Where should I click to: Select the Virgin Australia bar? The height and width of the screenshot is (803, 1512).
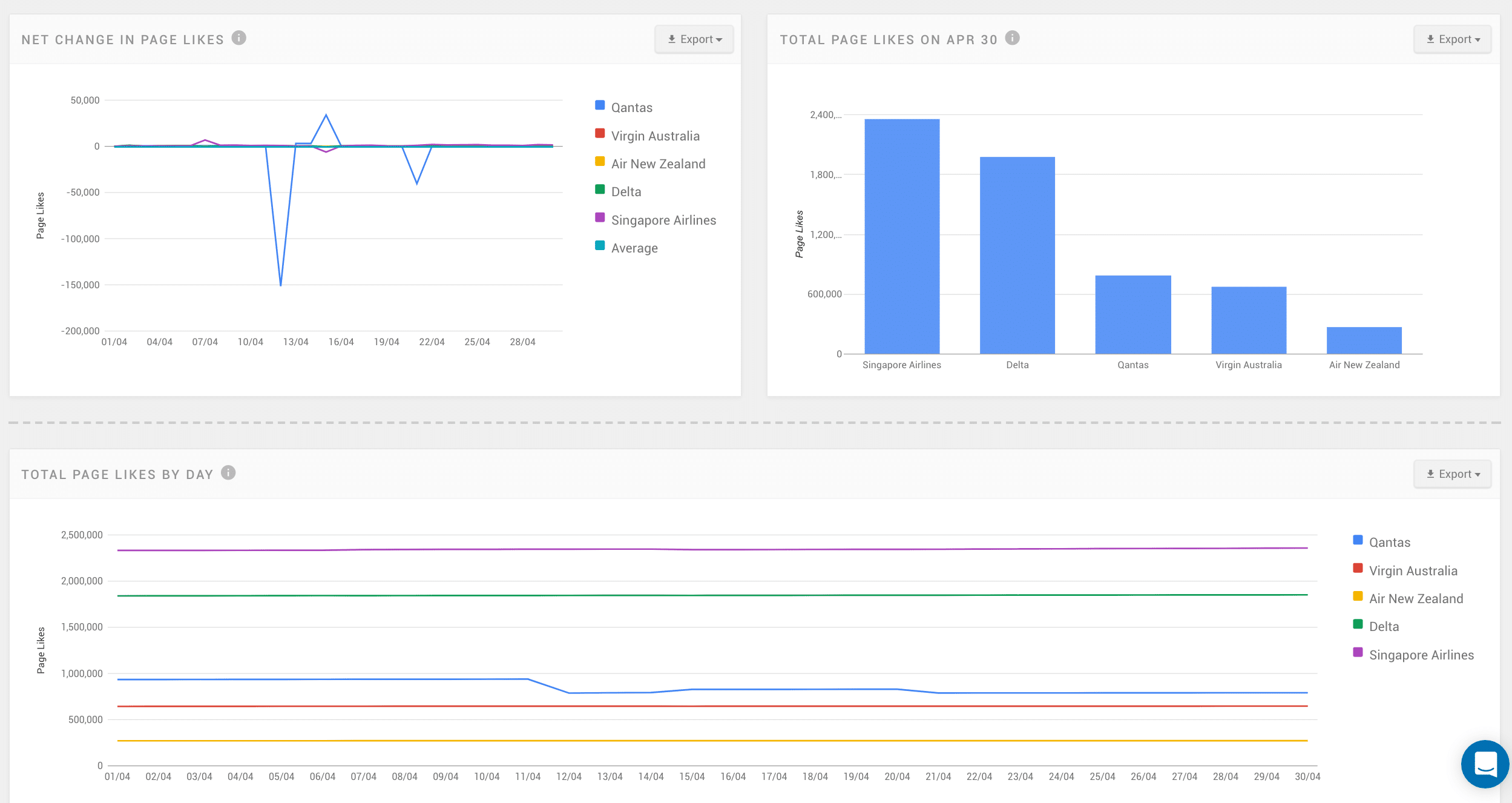(1249, 320)
